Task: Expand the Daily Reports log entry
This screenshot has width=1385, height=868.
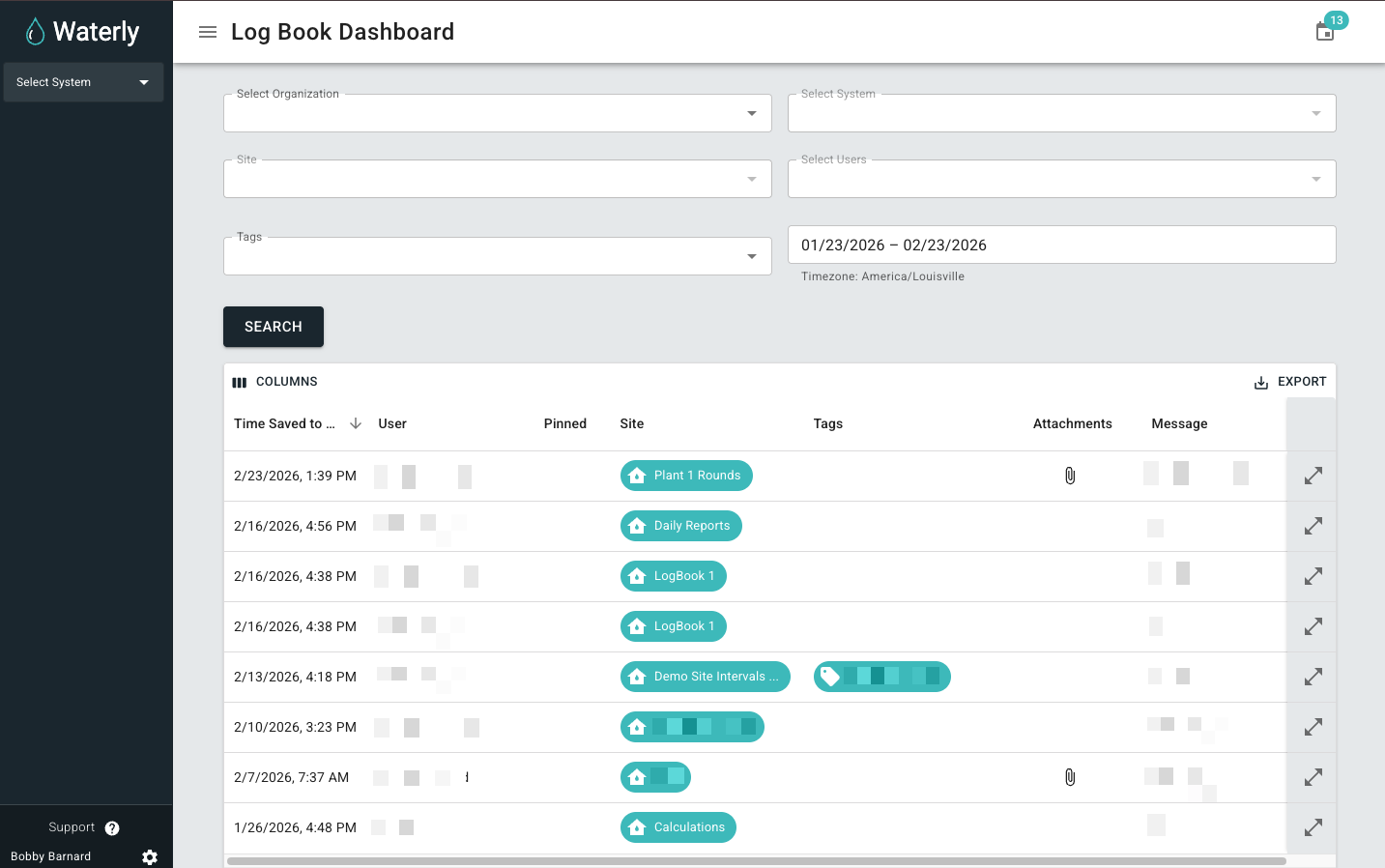Action: [x=1313, y=527]
